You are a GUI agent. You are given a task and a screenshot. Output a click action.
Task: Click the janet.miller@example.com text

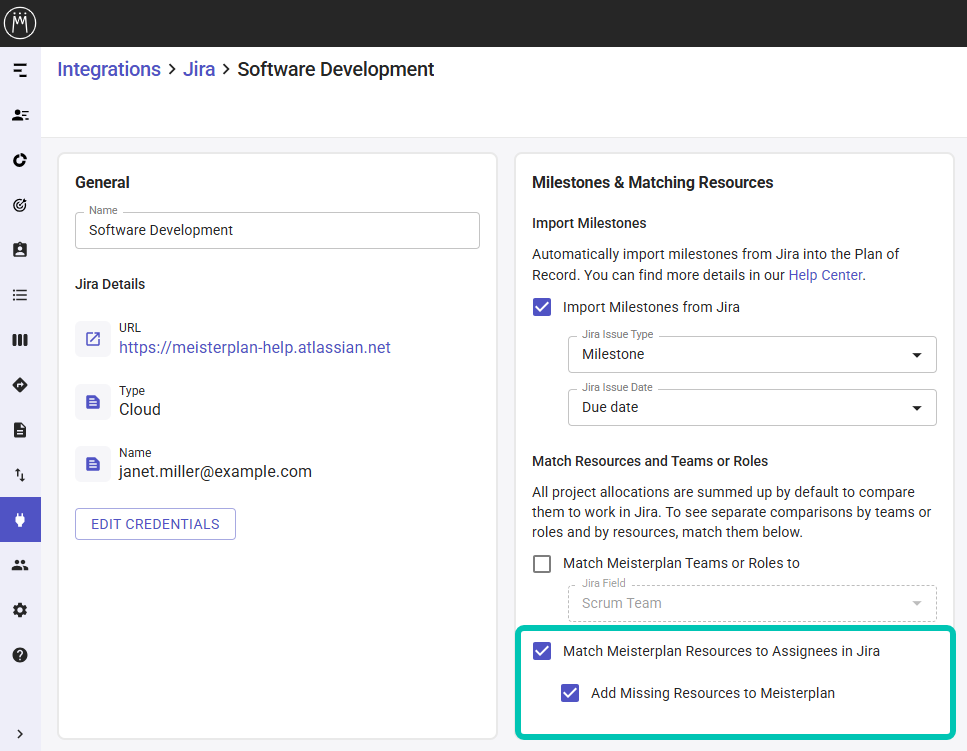[215, 472]
